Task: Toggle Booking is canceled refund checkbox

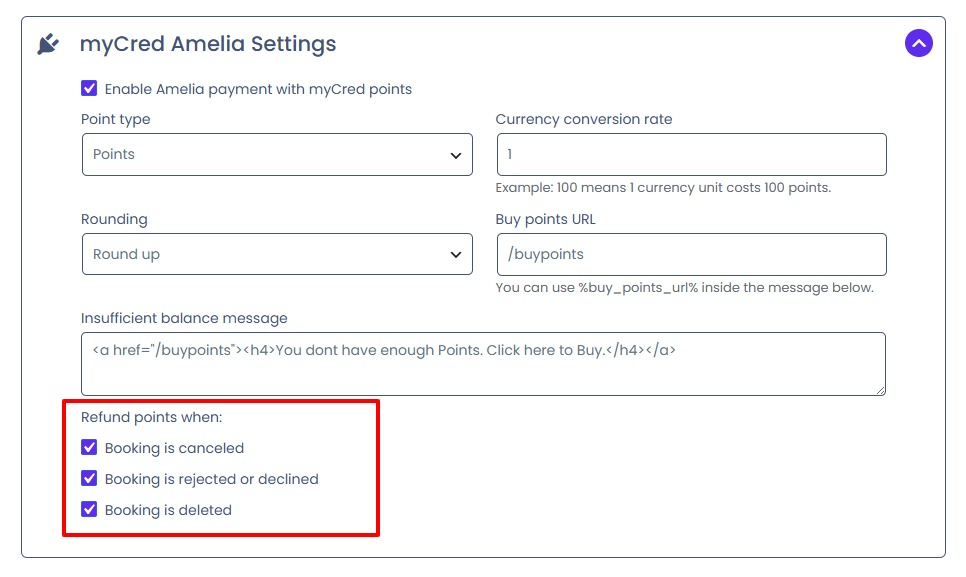Action: point(89,447)
